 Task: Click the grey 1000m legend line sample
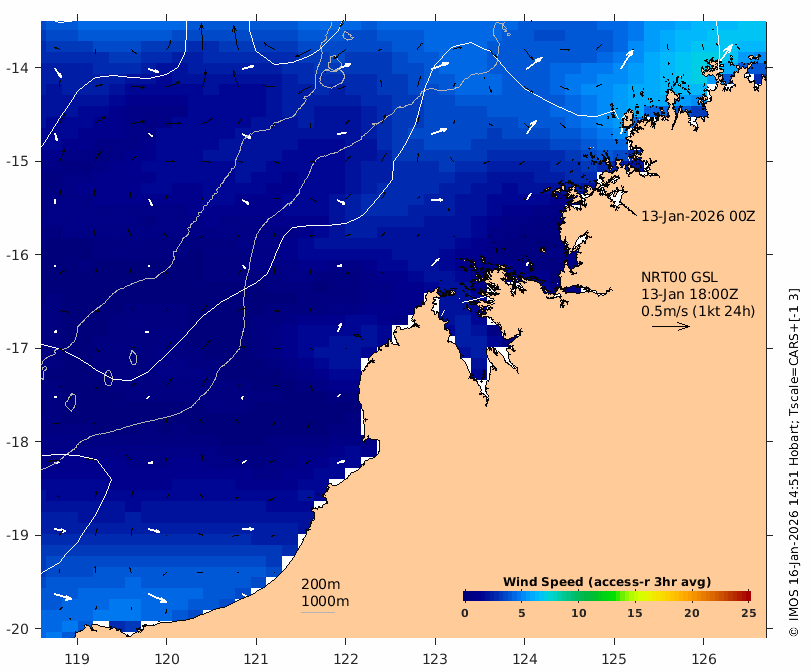click(x=318, y=613)
